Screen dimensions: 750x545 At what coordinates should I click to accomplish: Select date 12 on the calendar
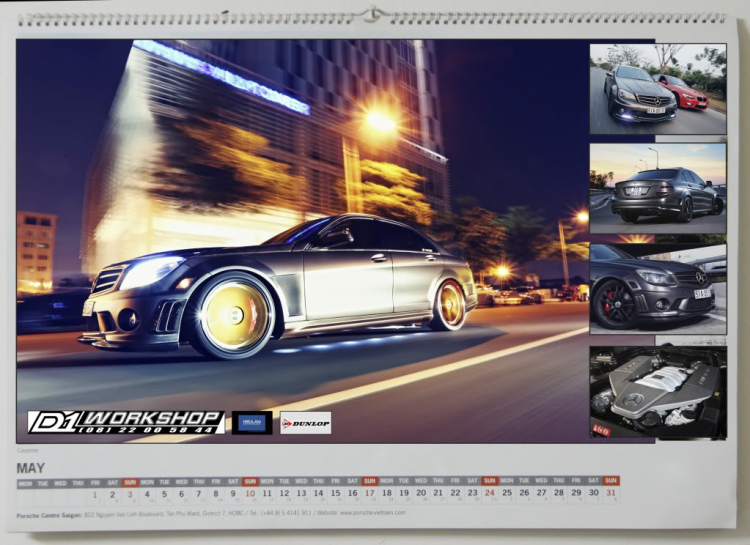[284, 493]
